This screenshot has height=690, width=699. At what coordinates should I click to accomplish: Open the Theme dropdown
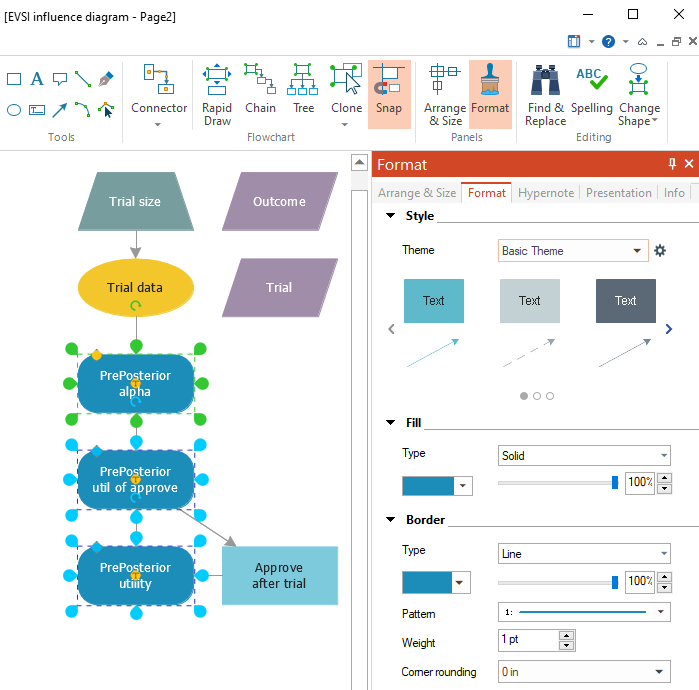[637, 251]
